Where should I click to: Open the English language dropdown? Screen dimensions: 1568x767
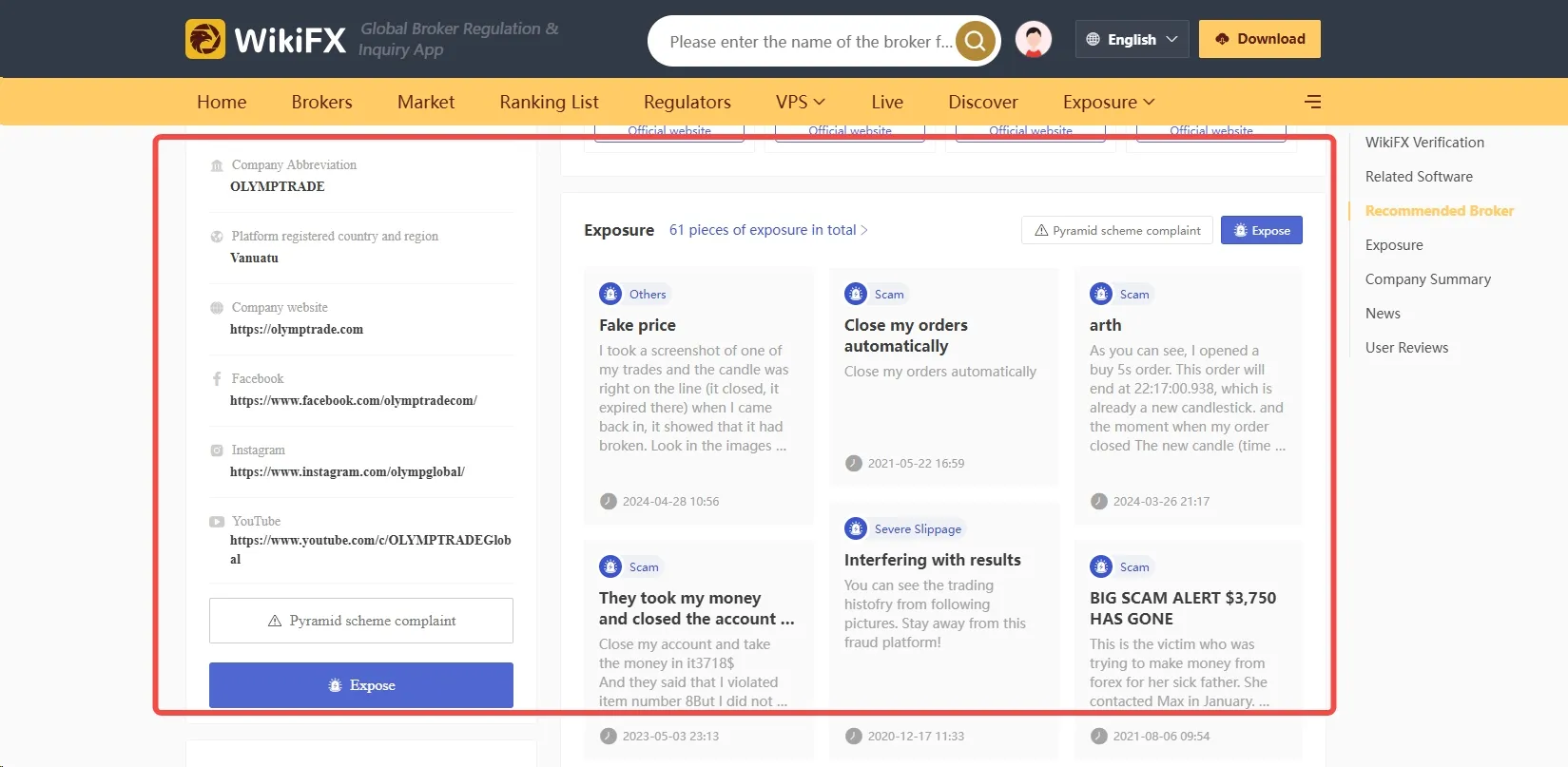click(x=1132, y=39)
